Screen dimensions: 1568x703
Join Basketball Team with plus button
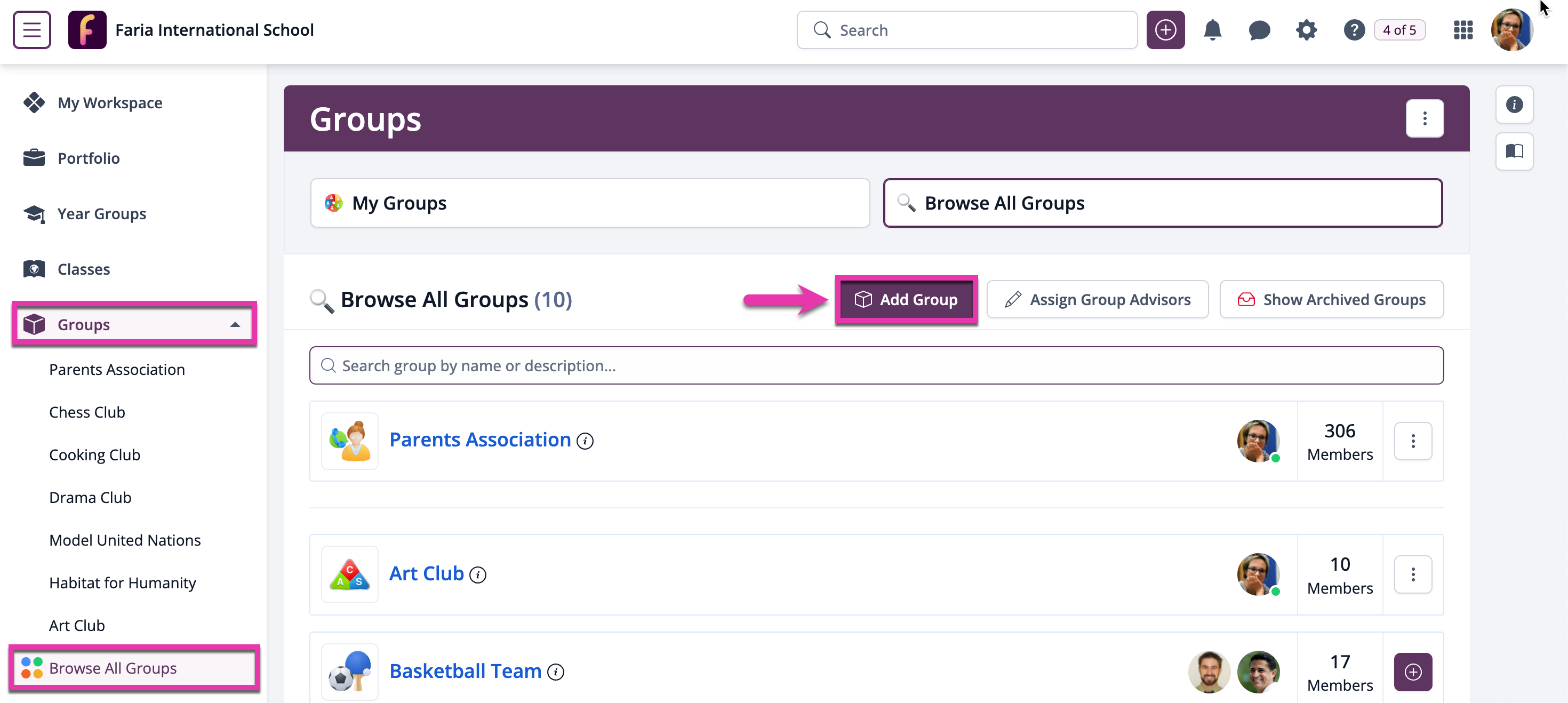click(1412, 671)
